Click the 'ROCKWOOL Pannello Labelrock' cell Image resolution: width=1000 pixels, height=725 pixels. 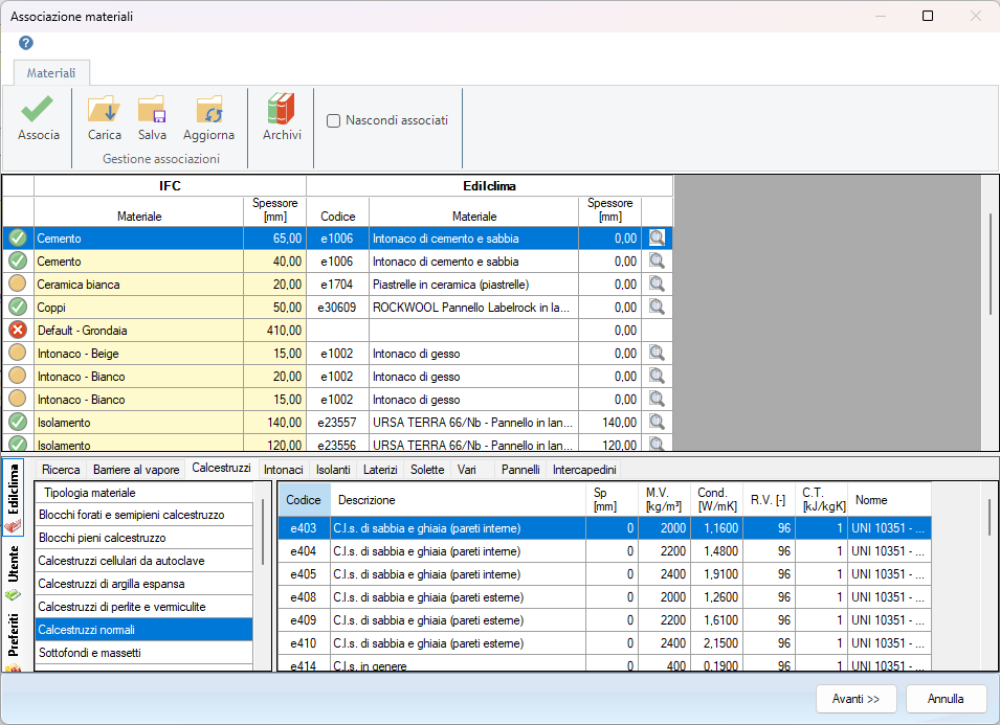point(474,307)
